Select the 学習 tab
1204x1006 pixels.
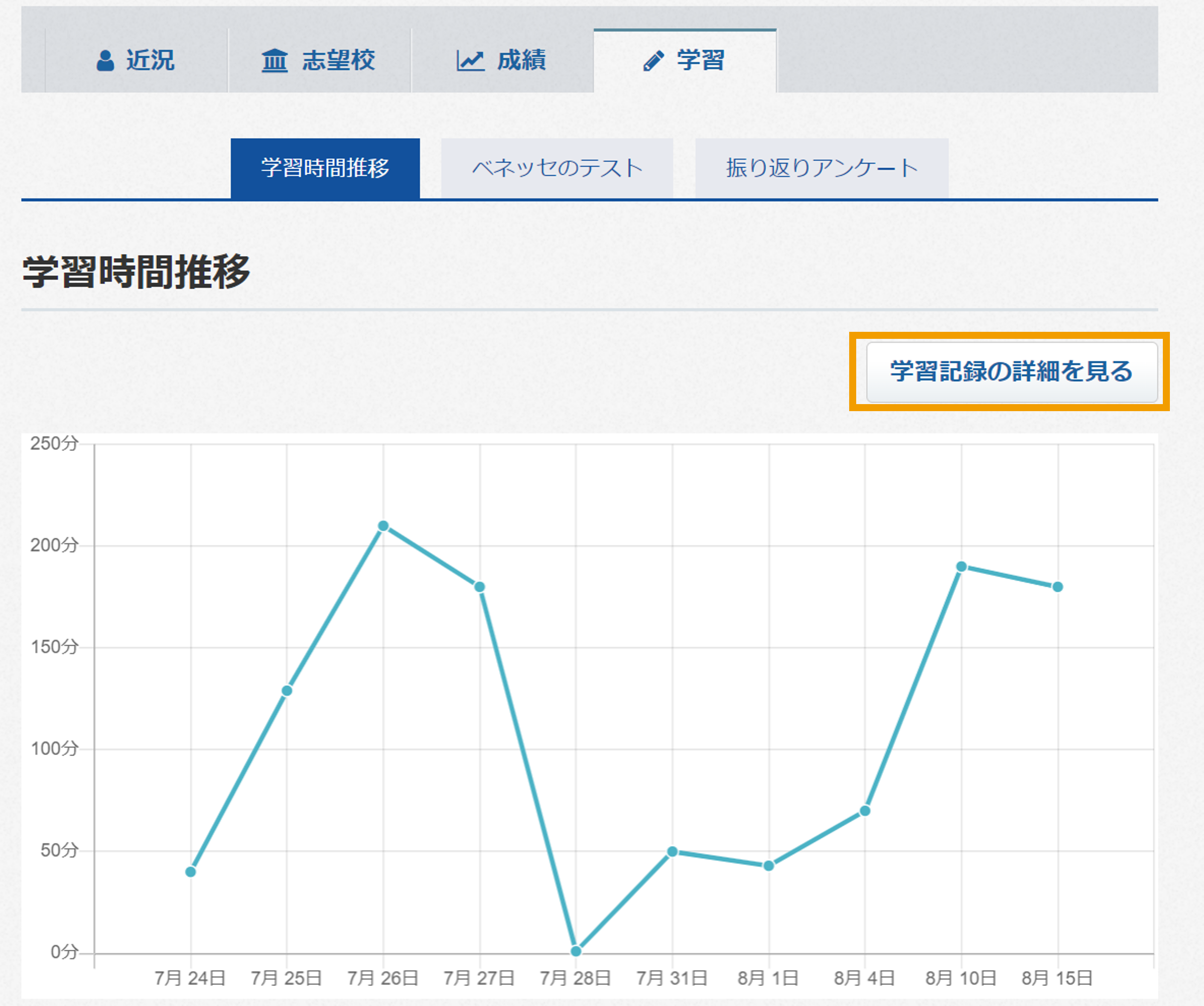tap(685, 60)
